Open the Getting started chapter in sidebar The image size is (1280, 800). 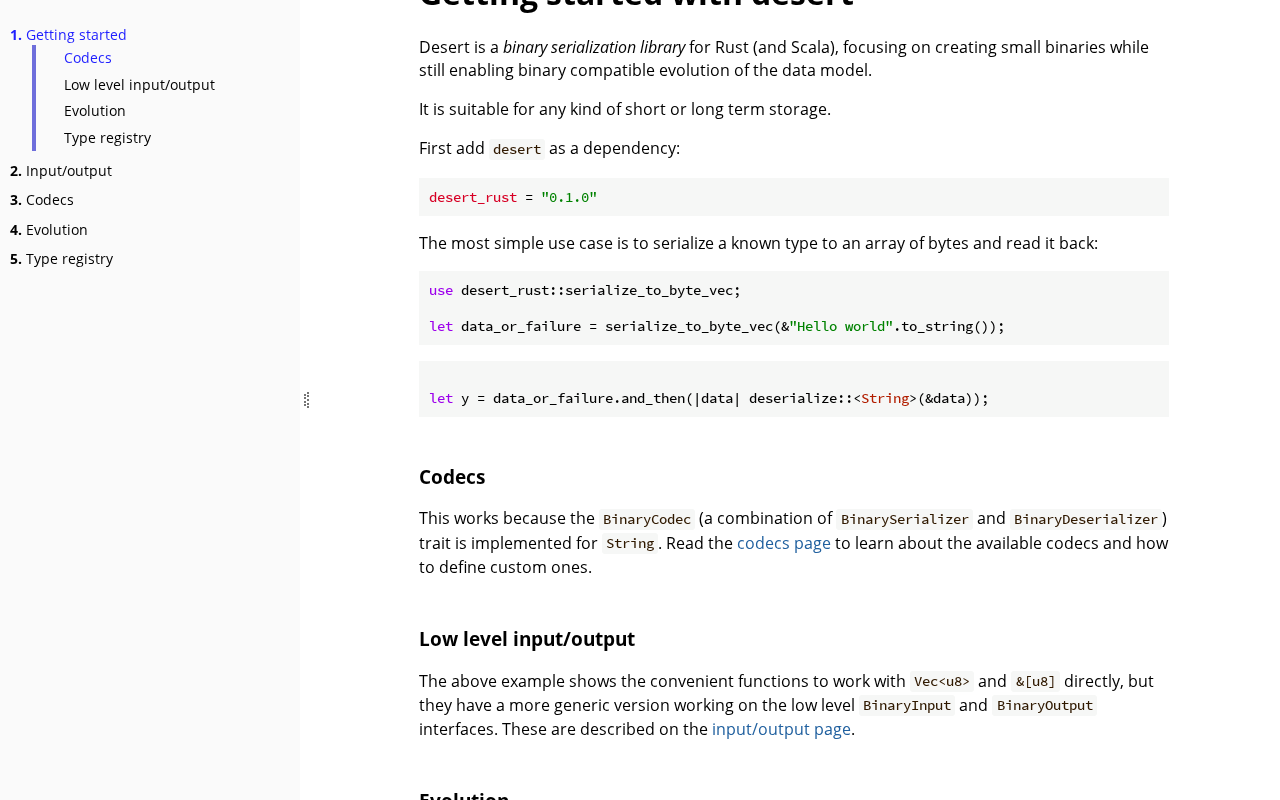coord(76,35)
